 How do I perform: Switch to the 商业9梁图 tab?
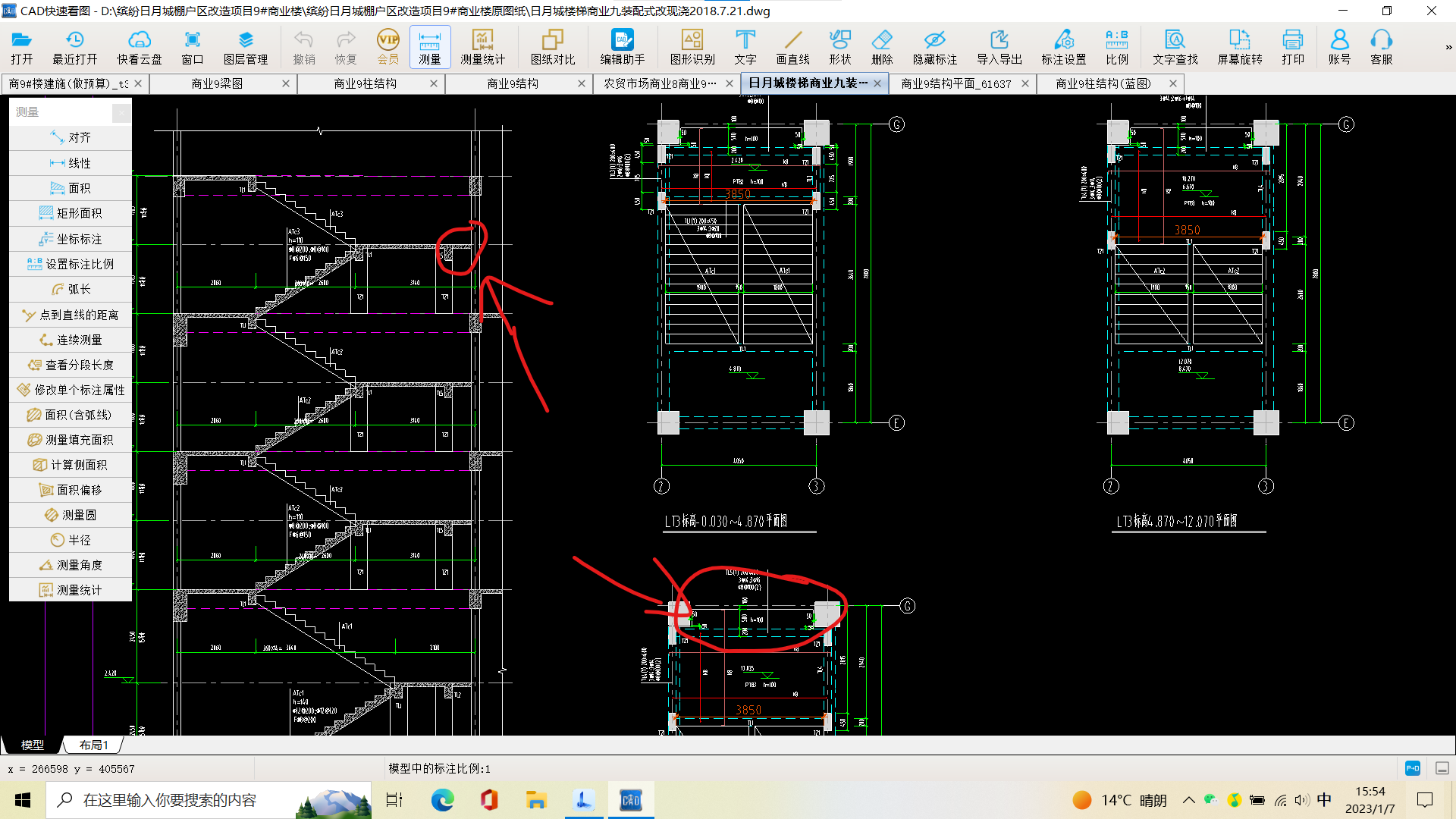(x=217, y=83)
